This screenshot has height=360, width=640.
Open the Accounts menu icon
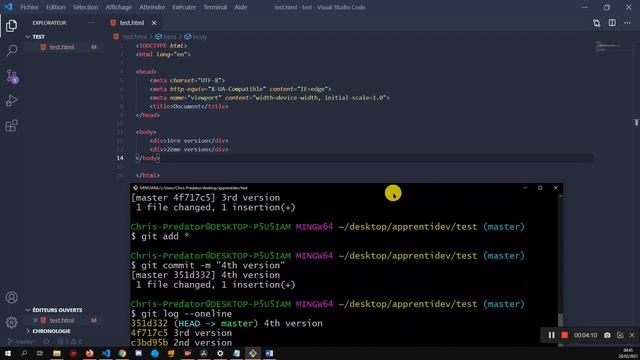click(11, 298)
